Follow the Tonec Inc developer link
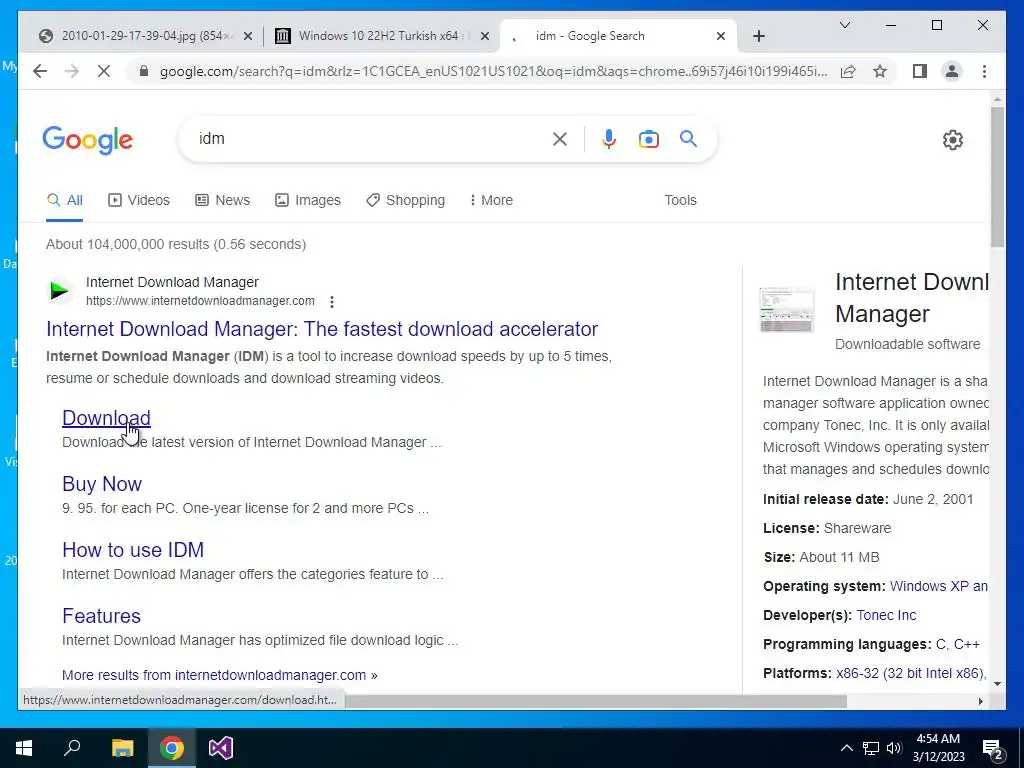The width and height of the screenshot is (1024, 768). pos(886,615)
